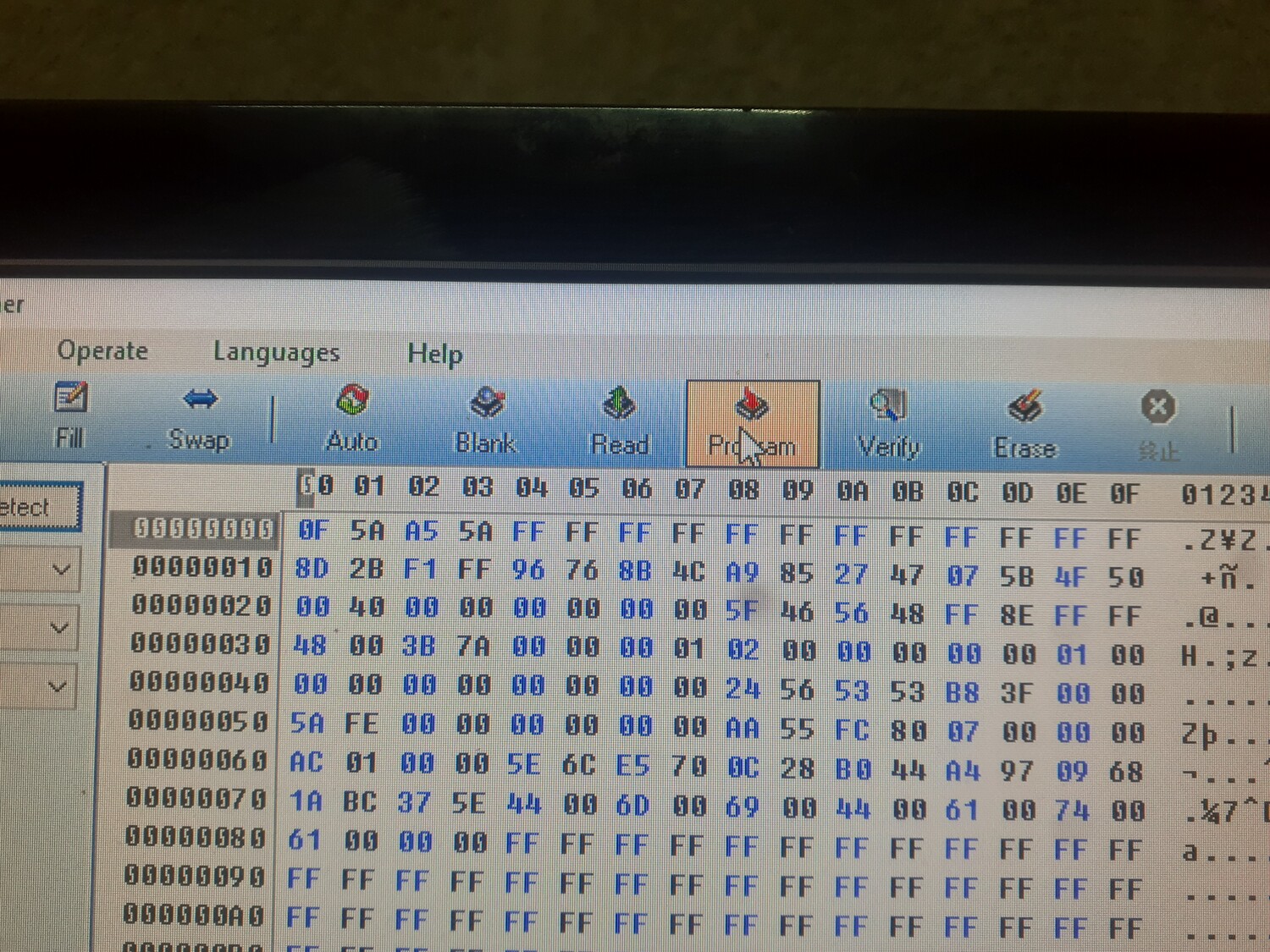Open the Help menu

(x=434, y=354)
